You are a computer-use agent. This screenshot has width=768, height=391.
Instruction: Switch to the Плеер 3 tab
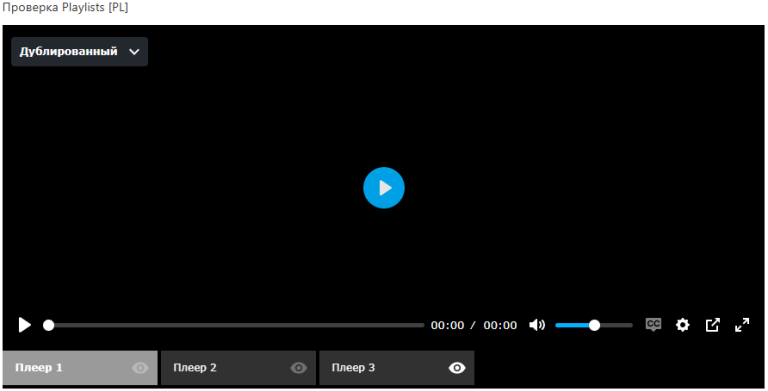(397, 367)
